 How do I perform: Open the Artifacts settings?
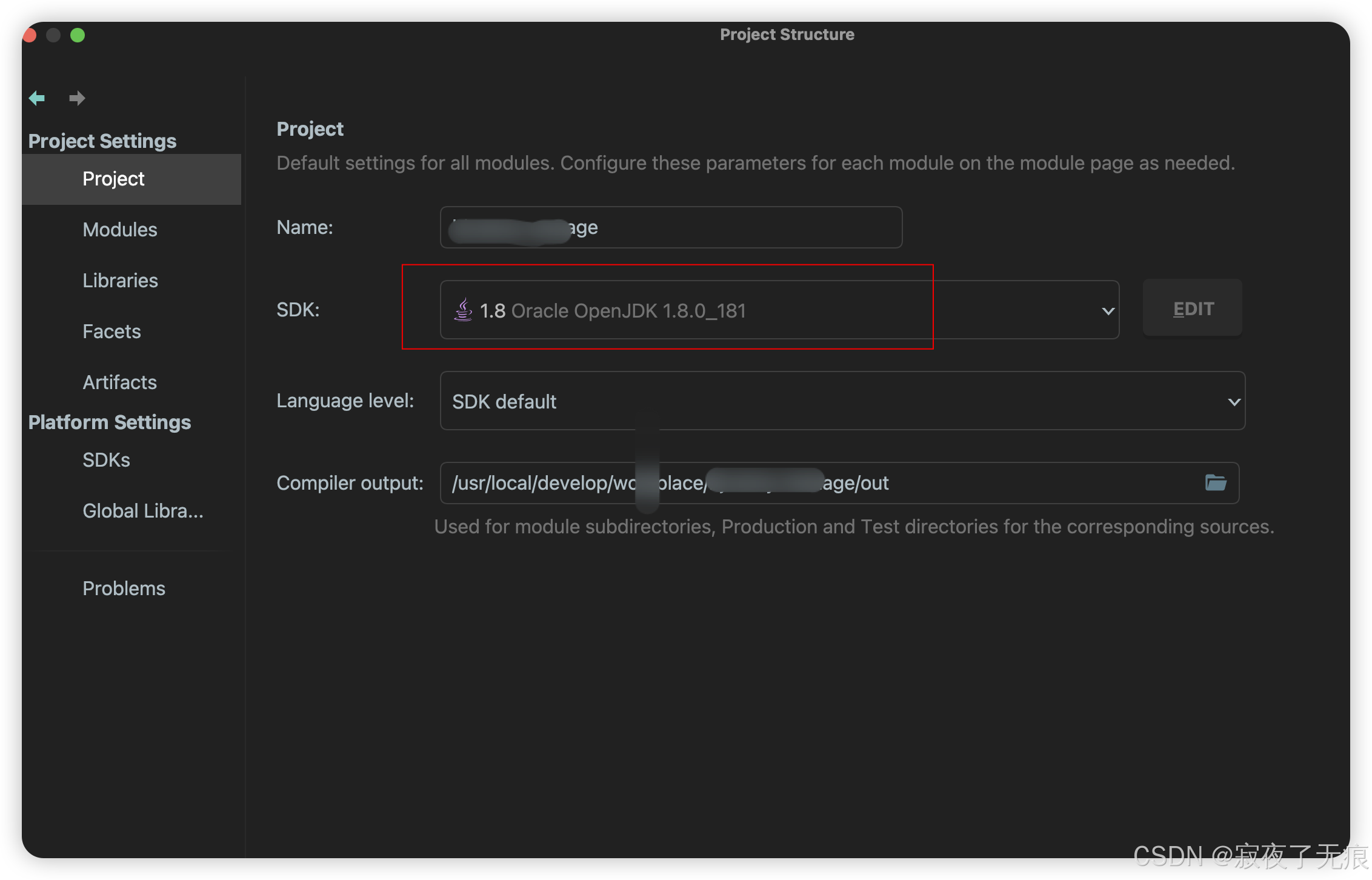[119, 382]
